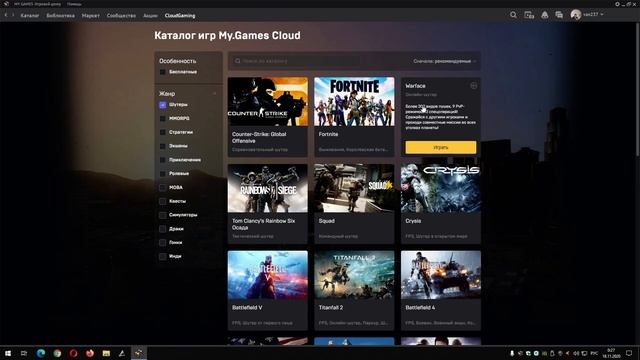Open the Помощь menu in title bar
The width and height of the screenshot is (640, 360).
click(x=74, y=4)
